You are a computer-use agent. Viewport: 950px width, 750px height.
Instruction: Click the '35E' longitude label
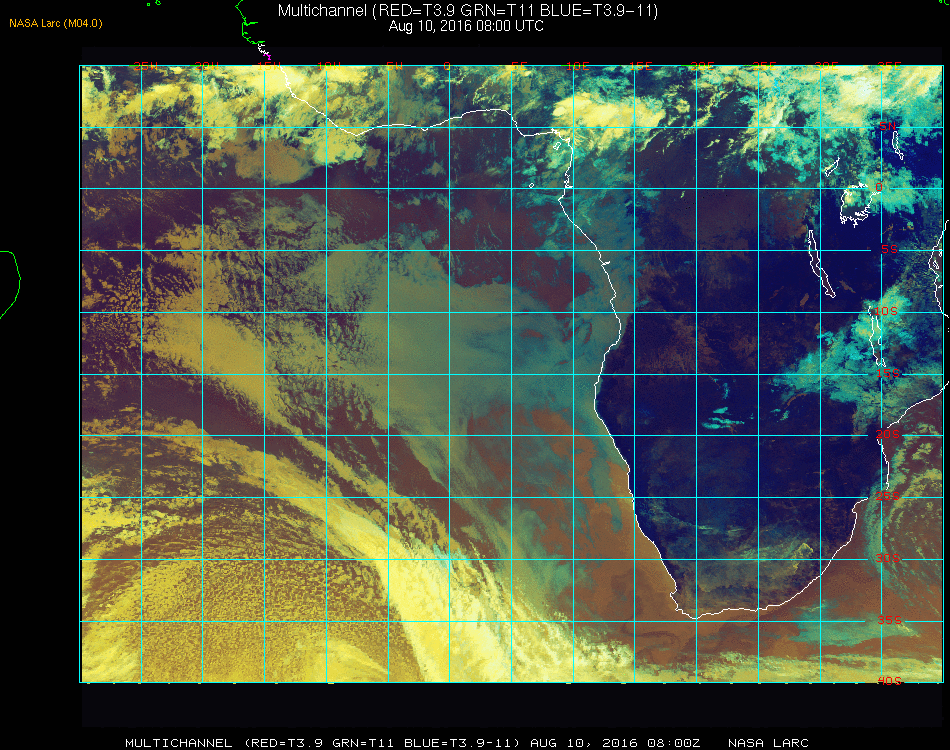pos(889,66)
